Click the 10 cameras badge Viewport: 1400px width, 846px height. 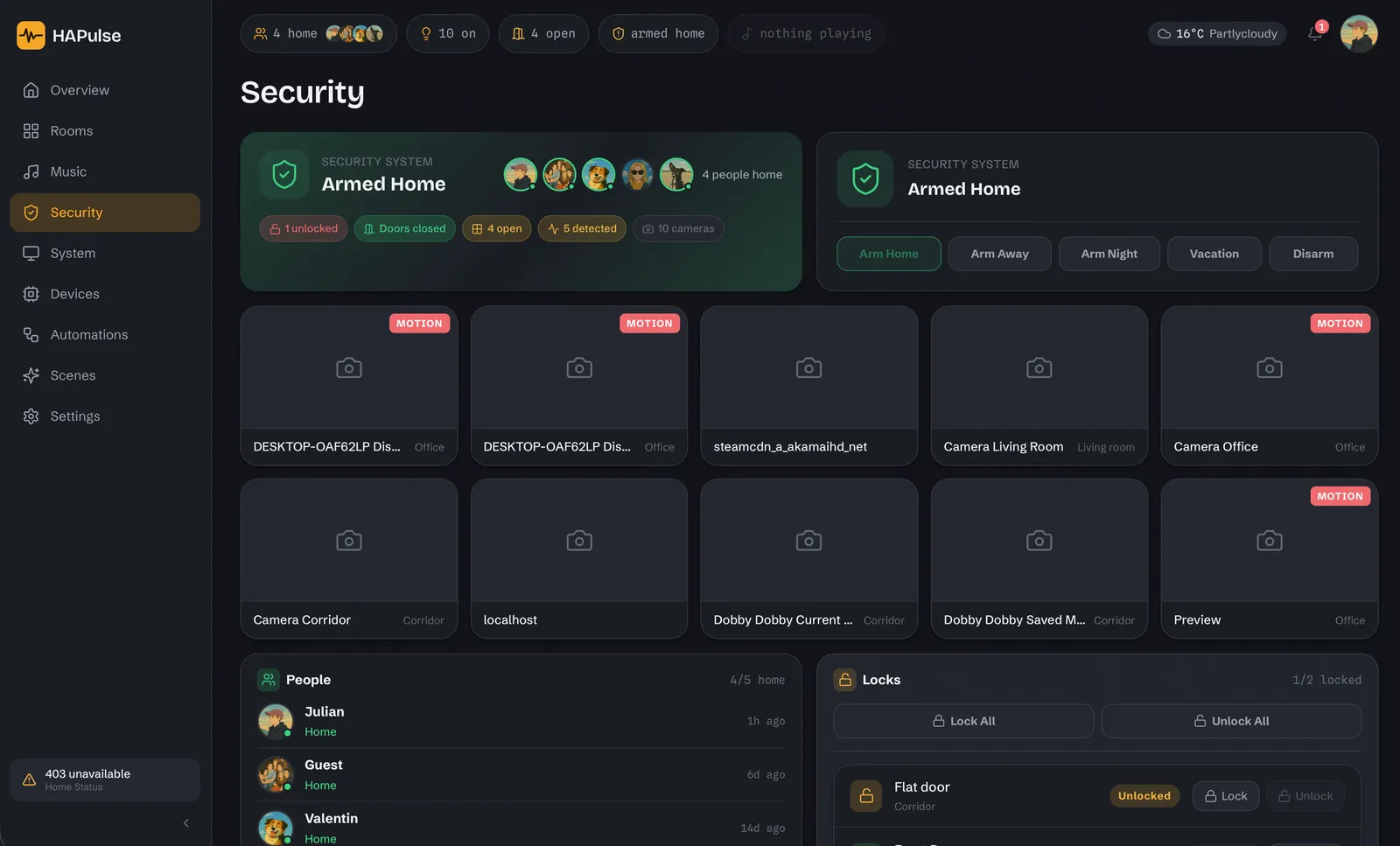tap(678, 228)
